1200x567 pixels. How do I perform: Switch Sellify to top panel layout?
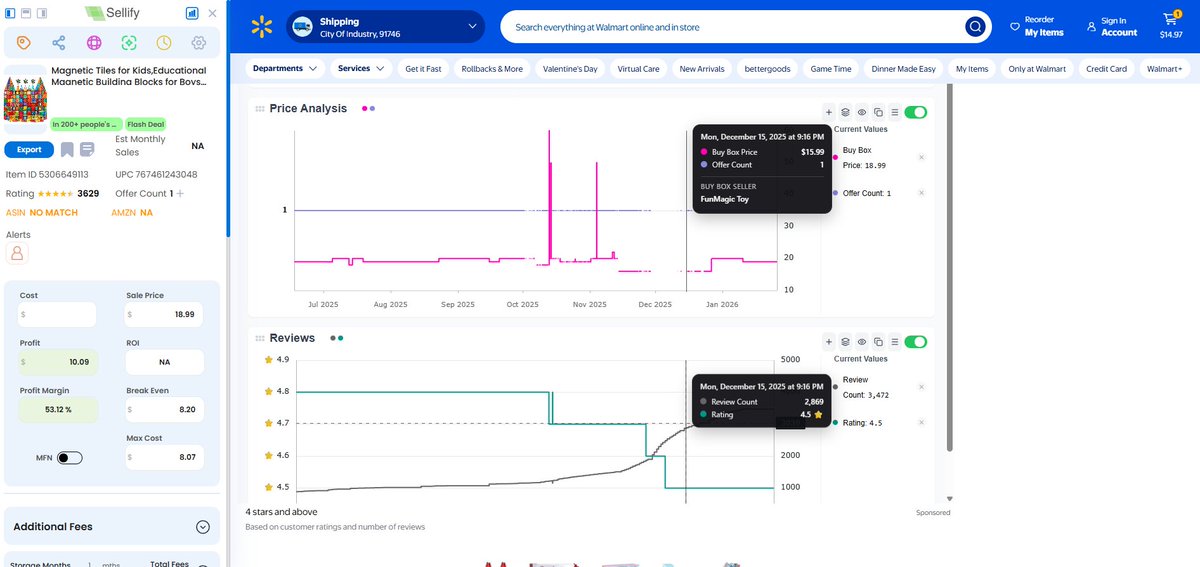(27, 14)
